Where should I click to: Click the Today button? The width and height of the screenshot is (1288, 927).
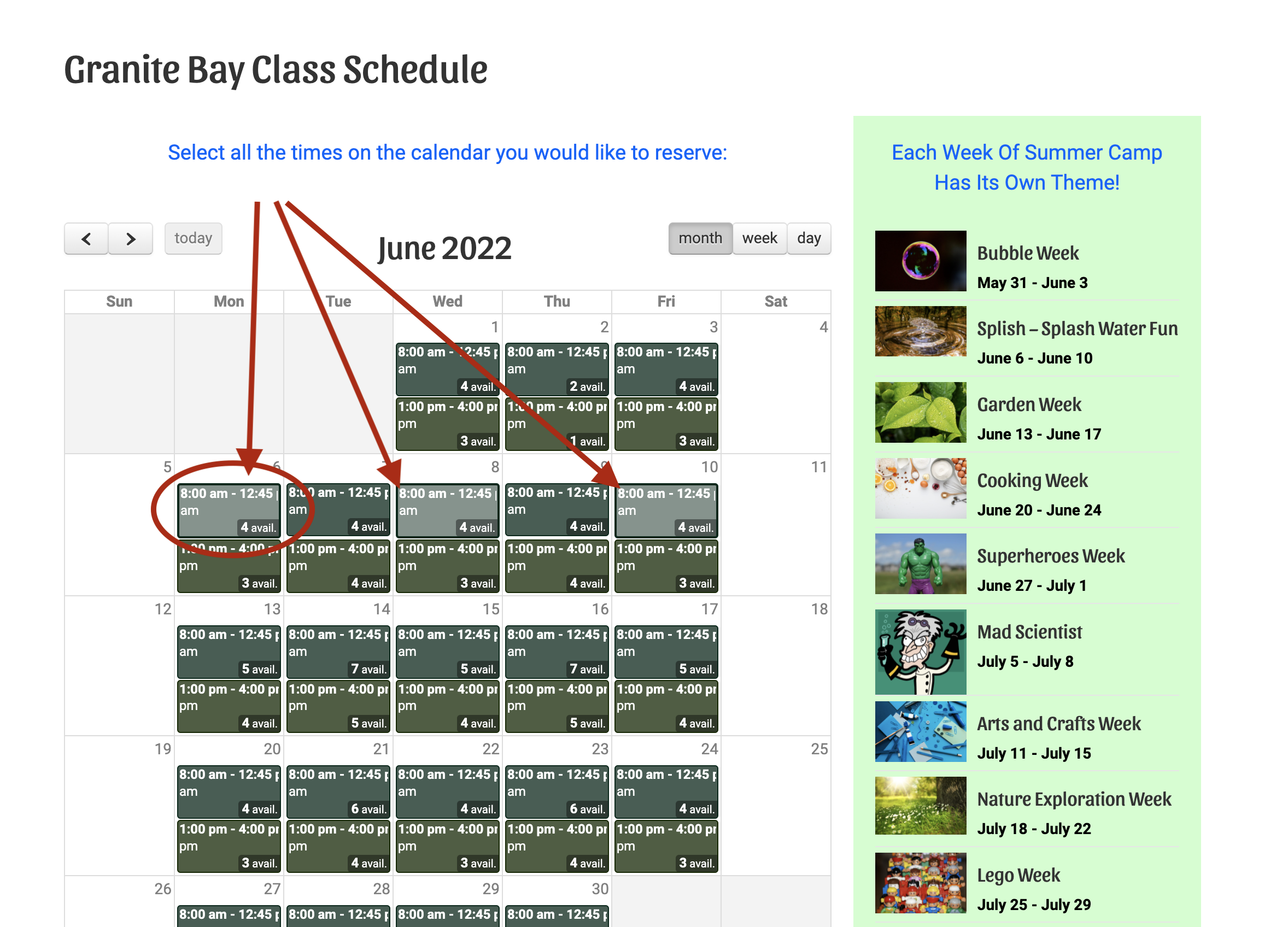(192, 238)
